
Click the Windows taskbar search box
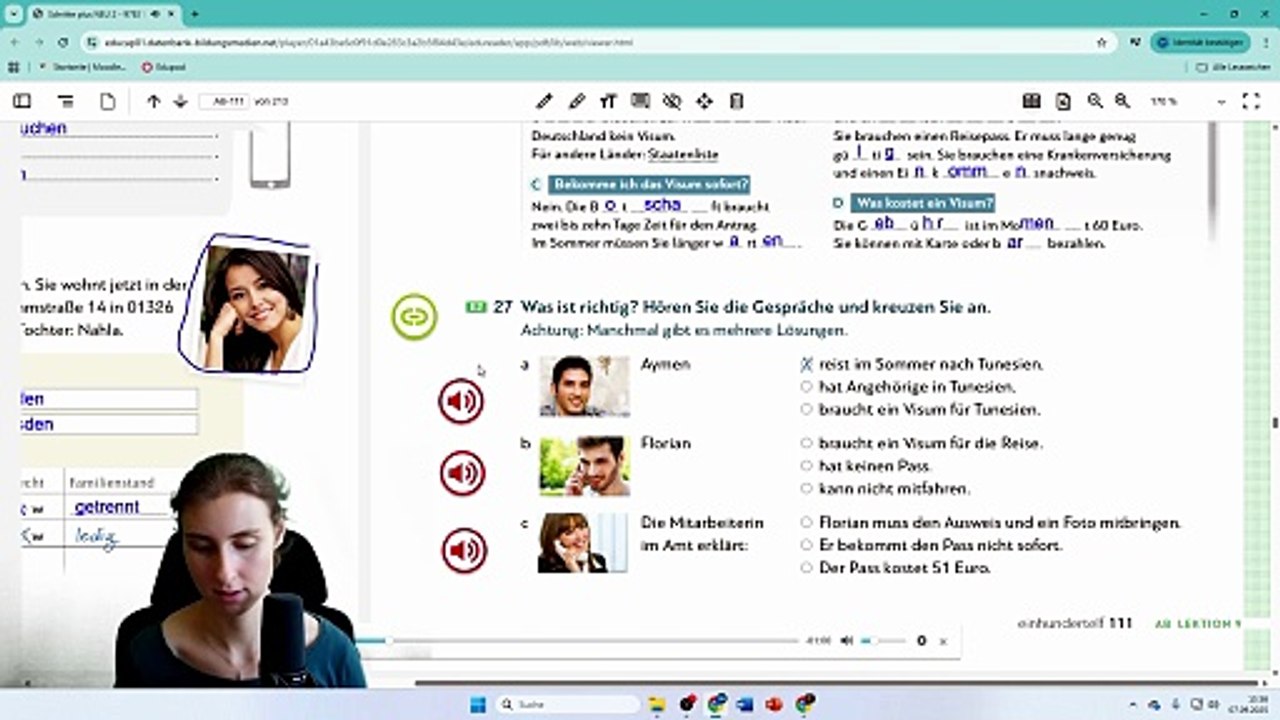(x=567, y=704)
